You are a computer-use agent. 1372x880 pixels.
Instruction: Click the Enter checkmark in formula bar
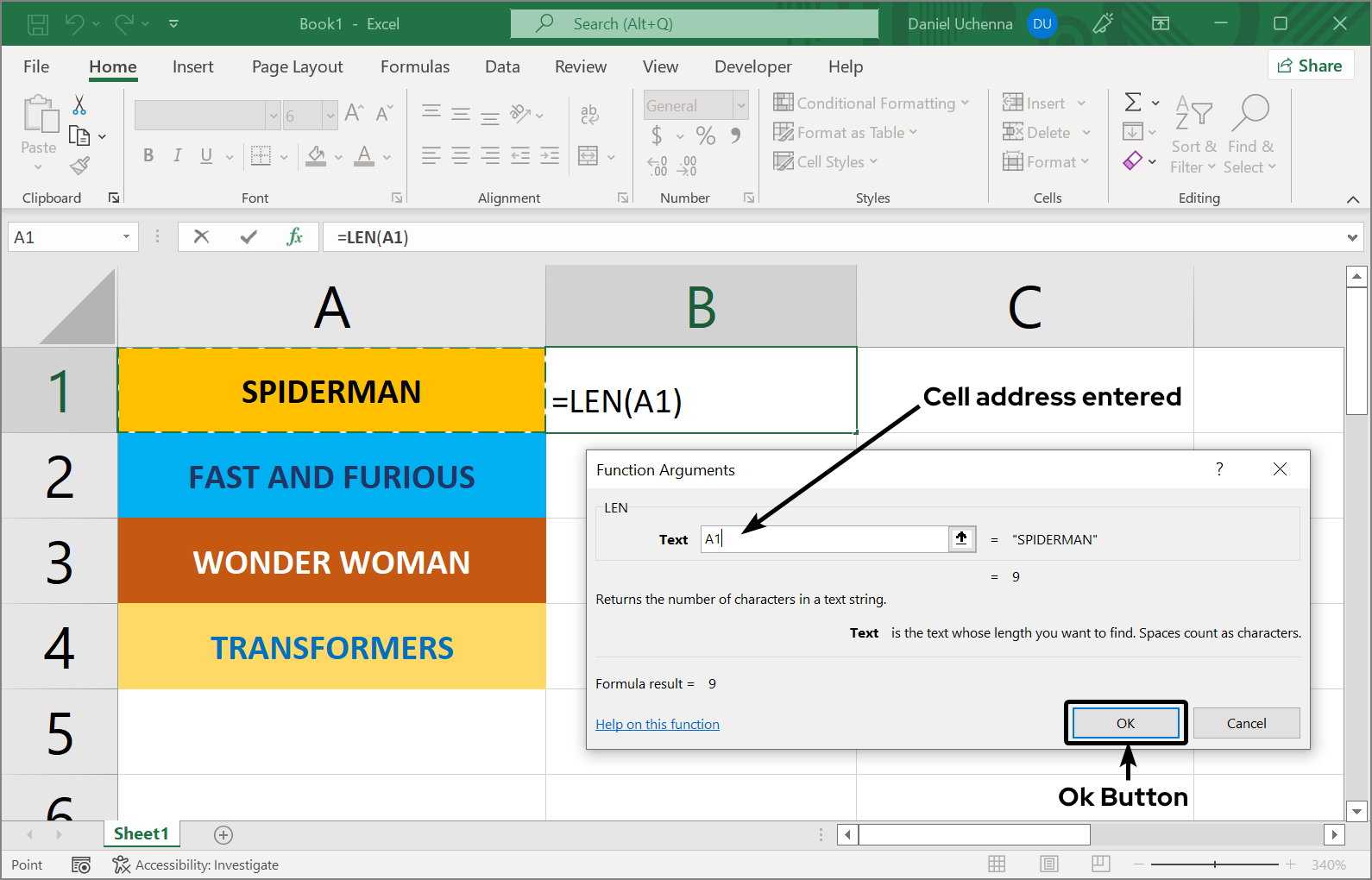pyautogui.click(x=249, y=237)
